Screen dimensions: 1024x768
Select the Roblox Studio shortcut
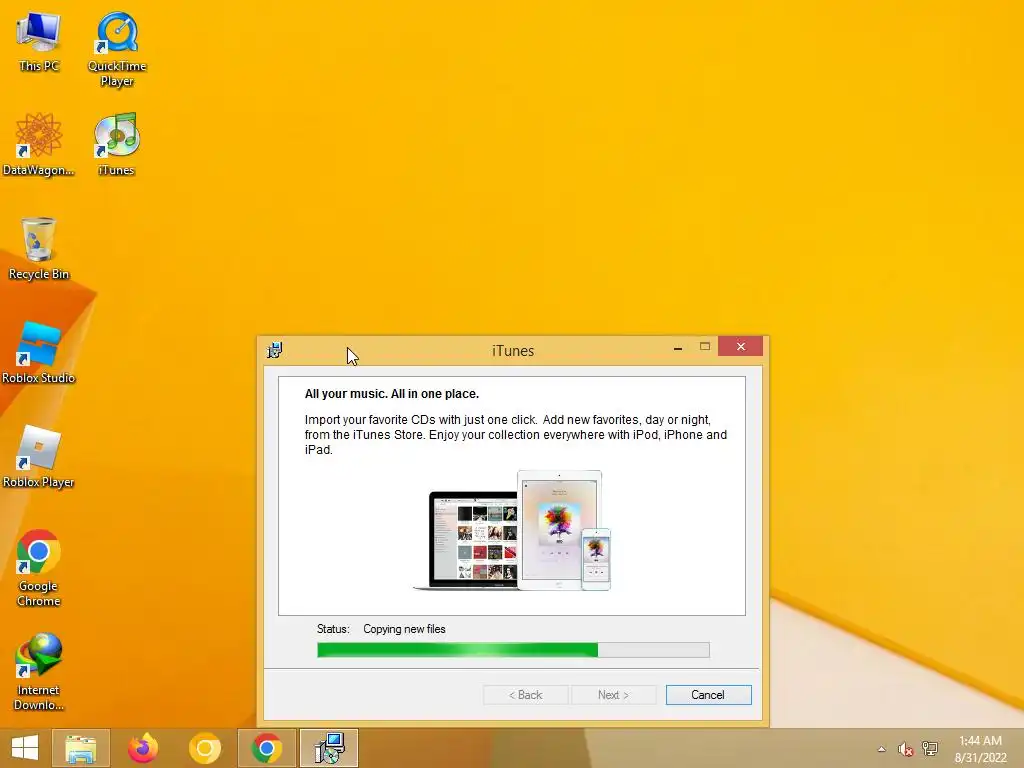[x=39, y=353]
